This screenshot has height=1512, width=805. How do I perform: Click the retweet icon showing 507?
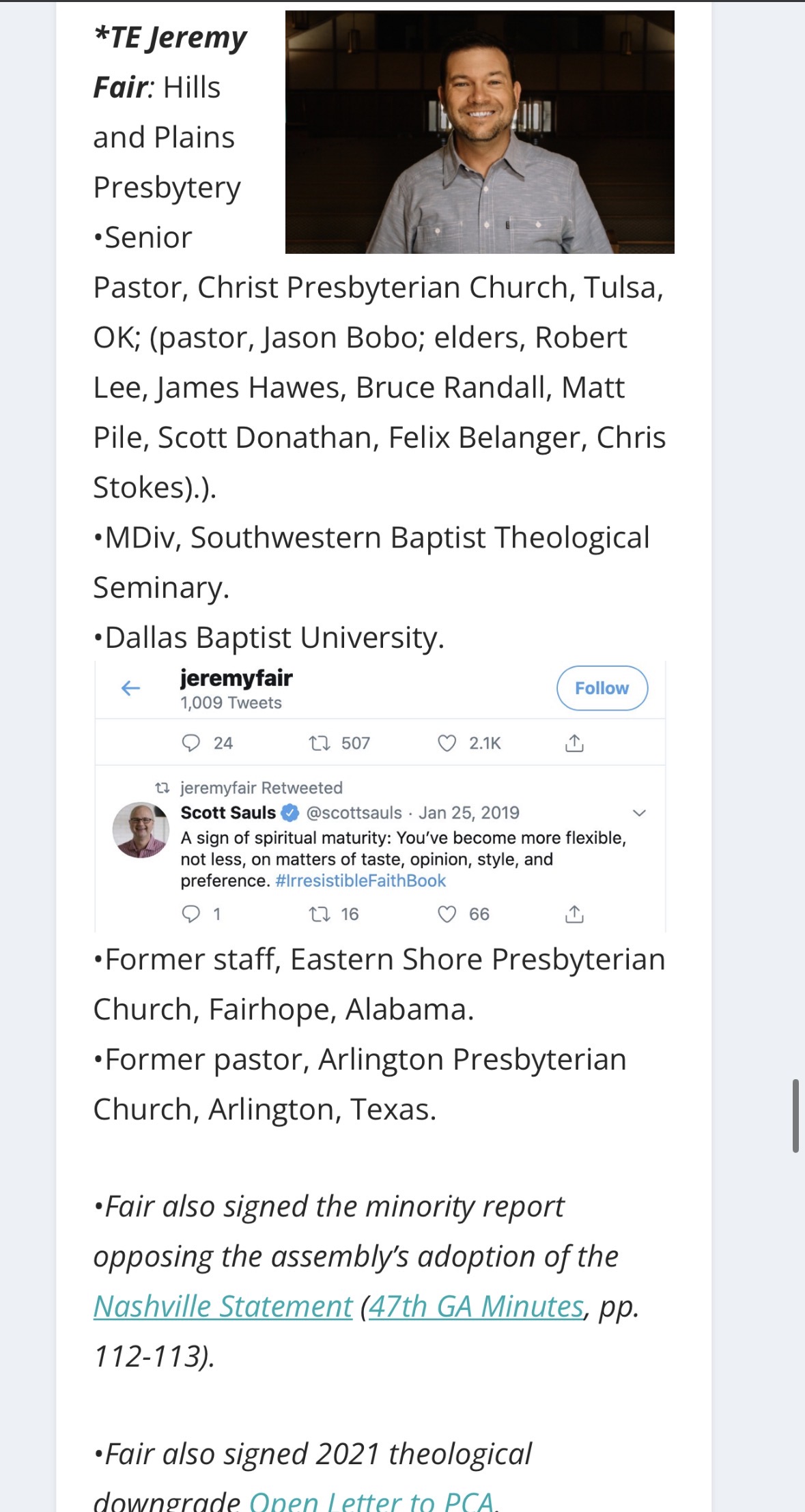click(x=319, y=743)
